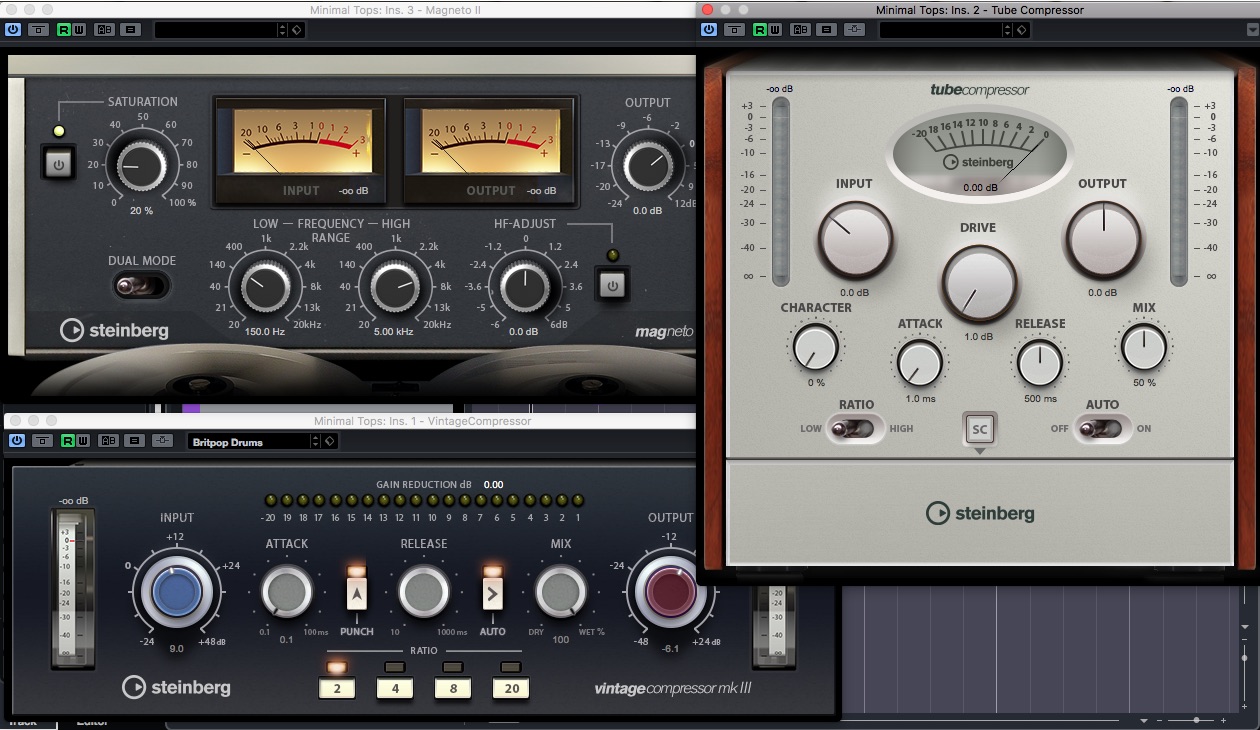Click VintageCompressor blue Input knob
This screenshot has height=730, width=1260.
(x=176, y=592)
